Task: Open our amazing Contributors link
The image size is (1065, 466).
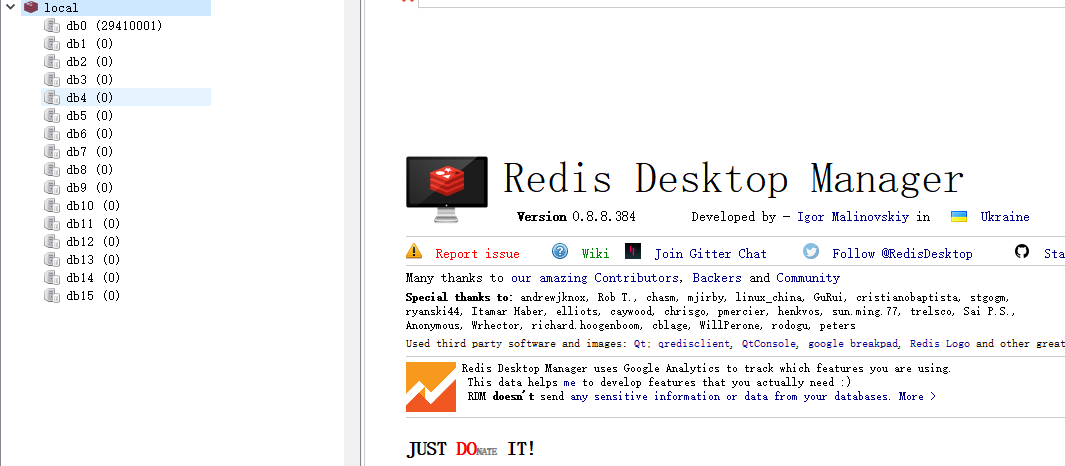Action: pyautogui.click(x=594, y=278)
